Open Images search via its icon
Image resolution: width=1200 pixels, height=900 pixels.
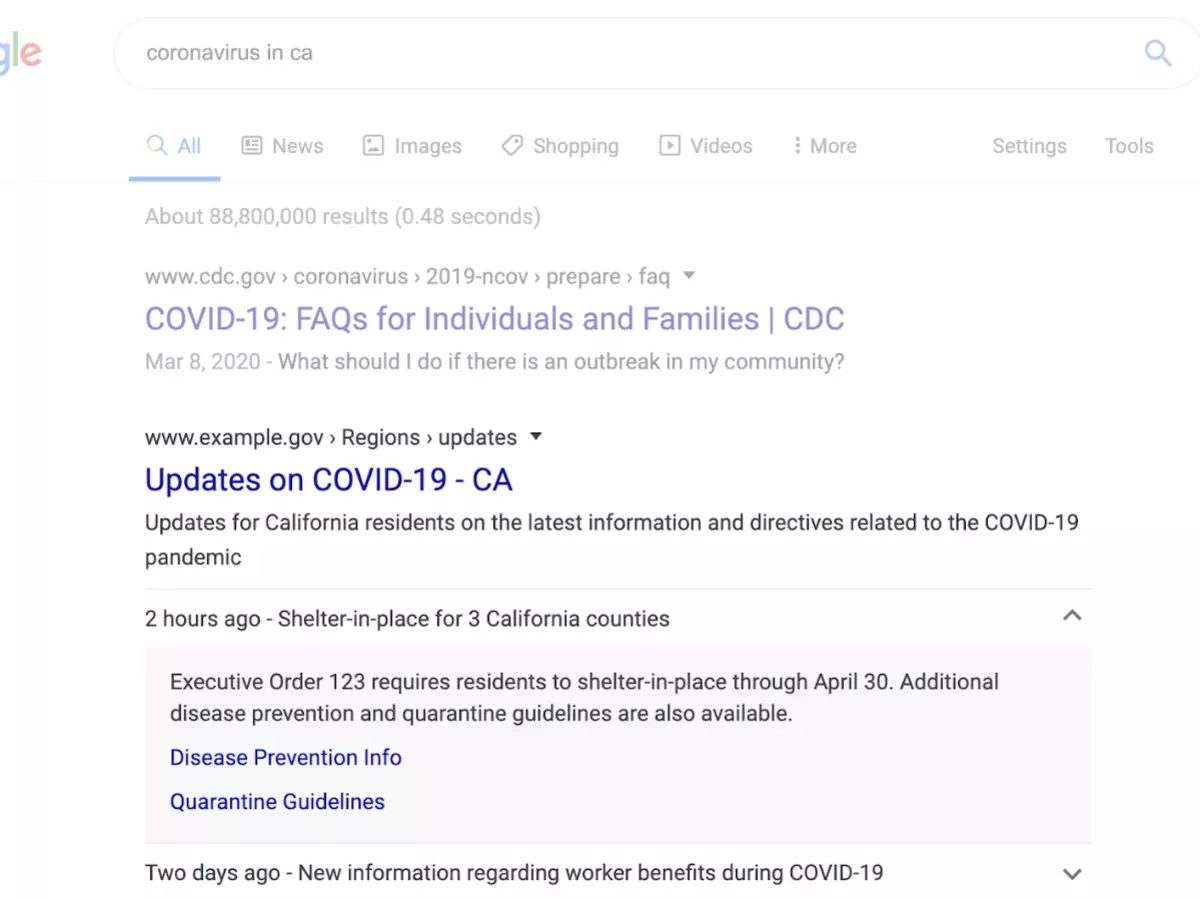point(372,145)
